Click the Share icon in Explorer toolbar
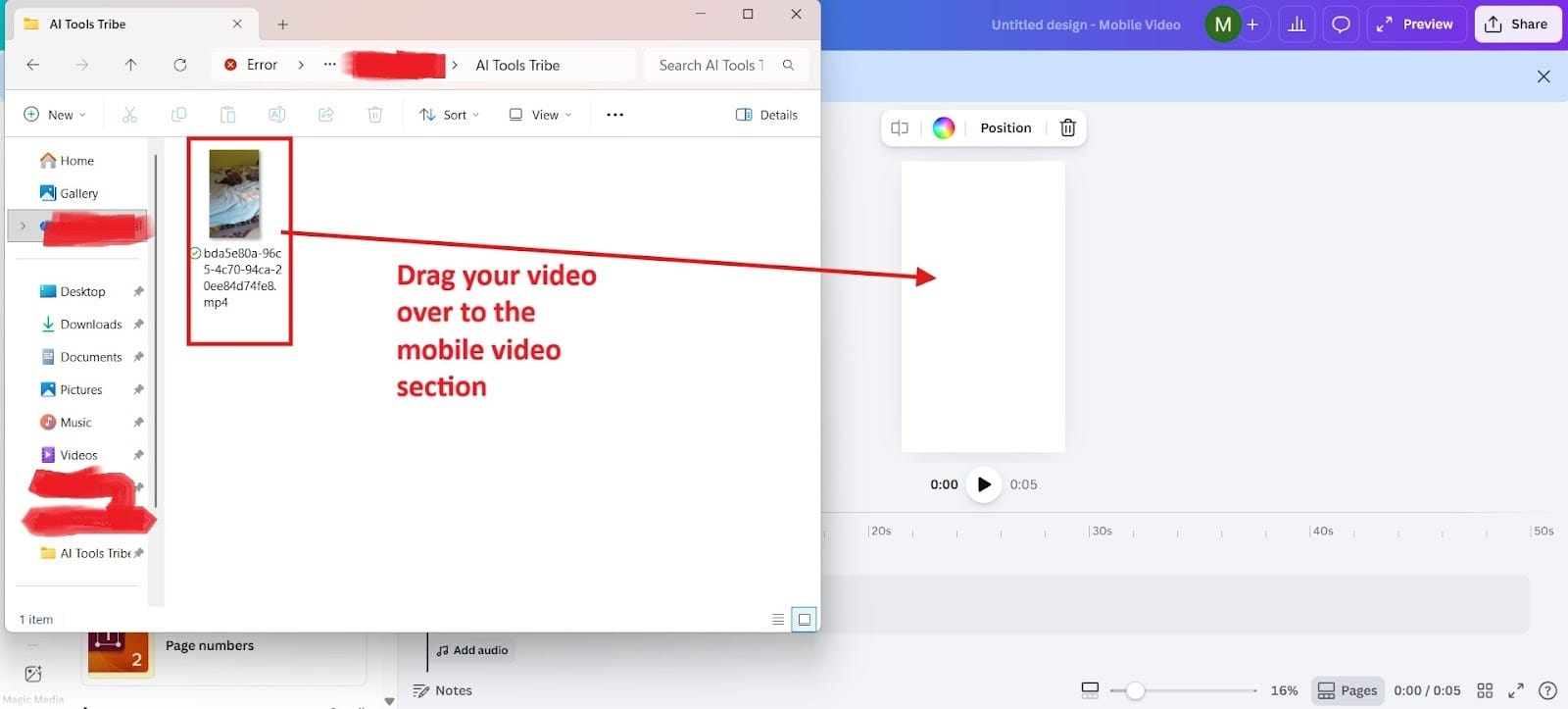Image resolution: width=1568 pixels, height=709 pixels. click(326, 115)
